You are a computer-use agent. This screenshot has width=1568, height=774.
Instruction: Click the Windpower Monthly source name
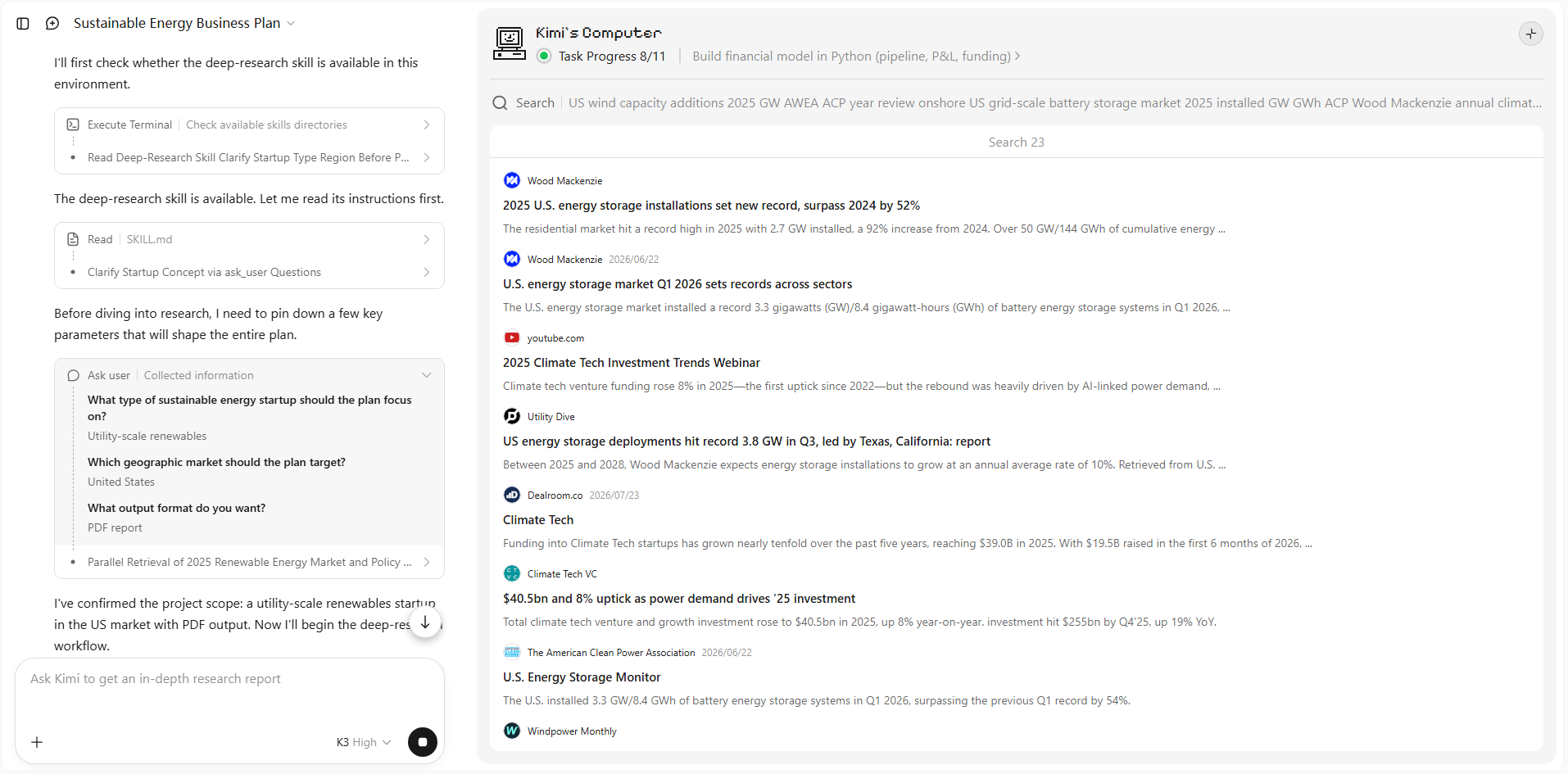[572, 731]
